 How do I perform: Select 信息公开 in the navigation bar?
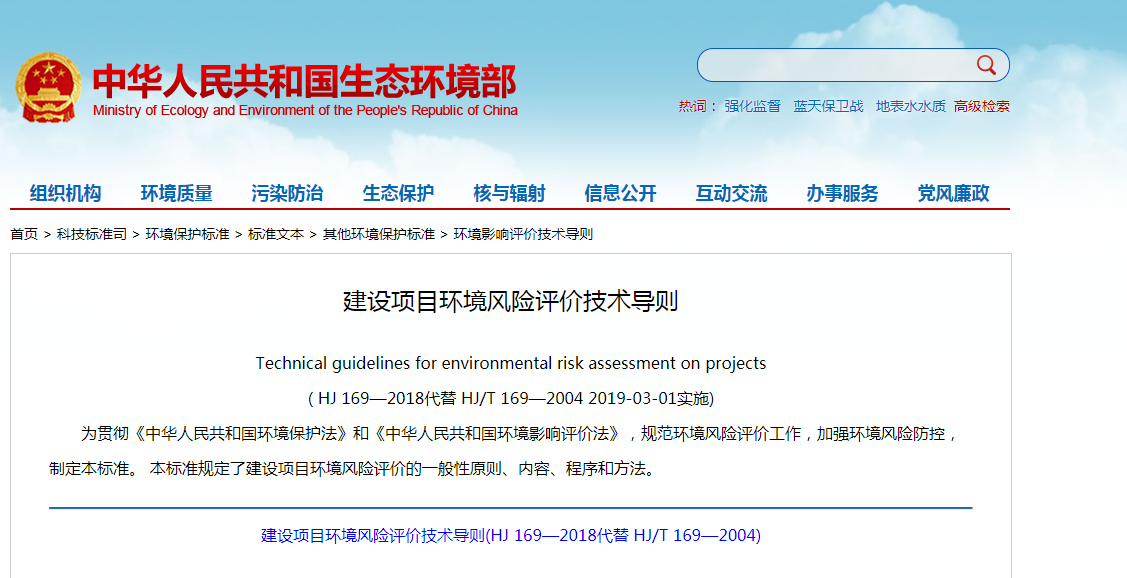pos(620,194)
